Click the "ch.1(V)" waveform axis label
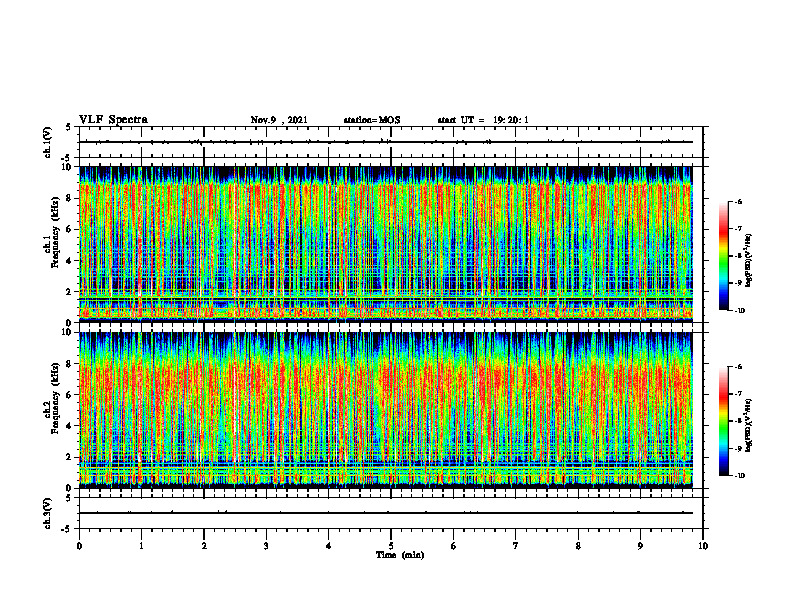Viewport: 792px width, 612px height. 48,142
